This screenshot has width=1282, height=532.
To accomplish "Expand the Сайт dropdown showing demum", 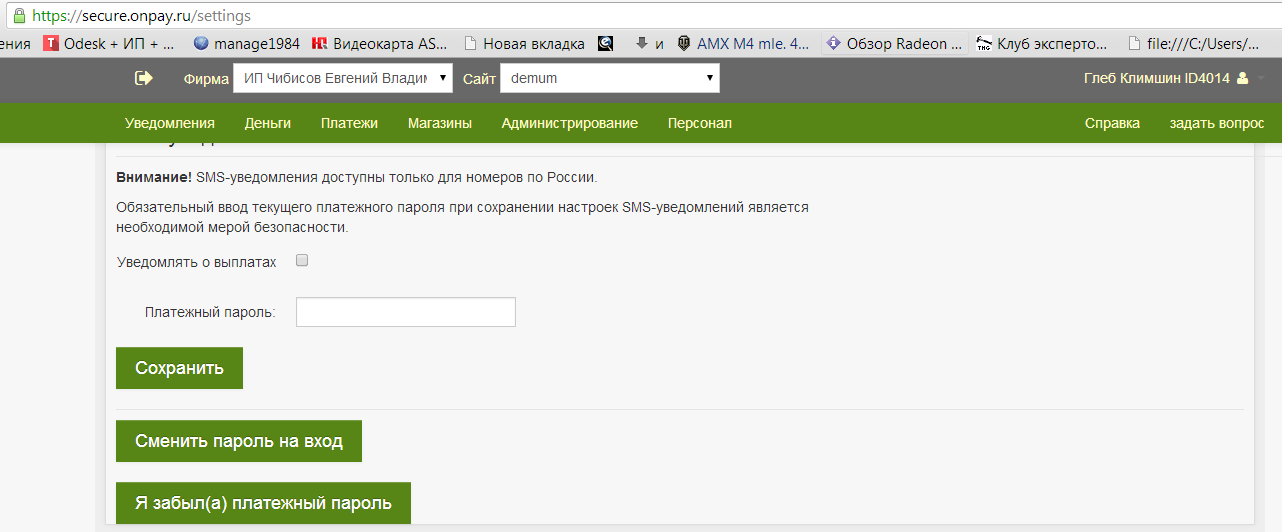I will (x=609, y=78).
